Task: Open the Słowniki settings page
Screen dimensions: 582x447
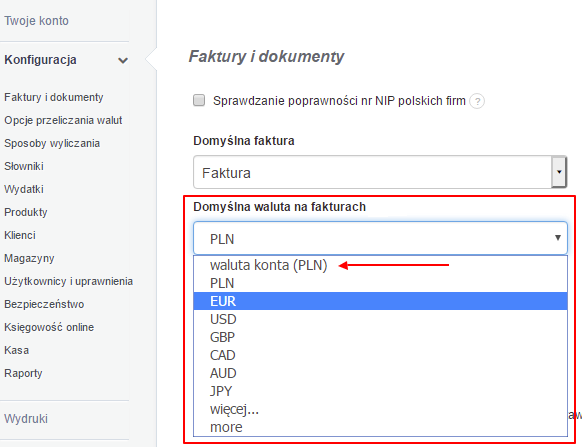Action: tap(24, 166)
